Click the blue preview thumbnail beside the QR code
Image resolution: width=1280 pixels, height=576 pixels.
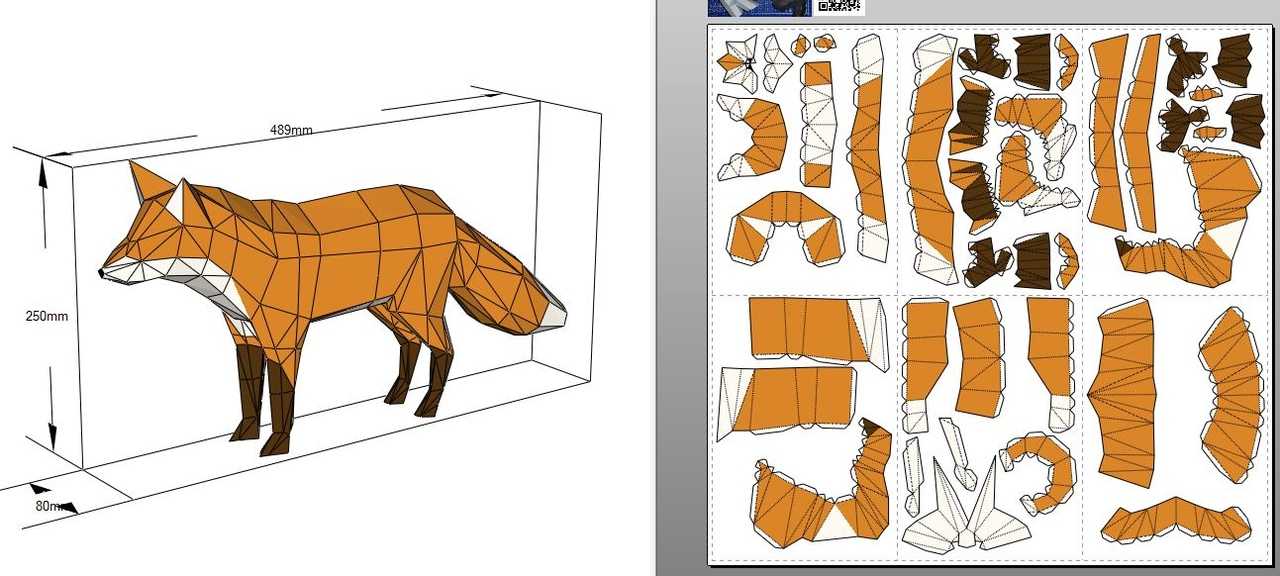(759, 8)
